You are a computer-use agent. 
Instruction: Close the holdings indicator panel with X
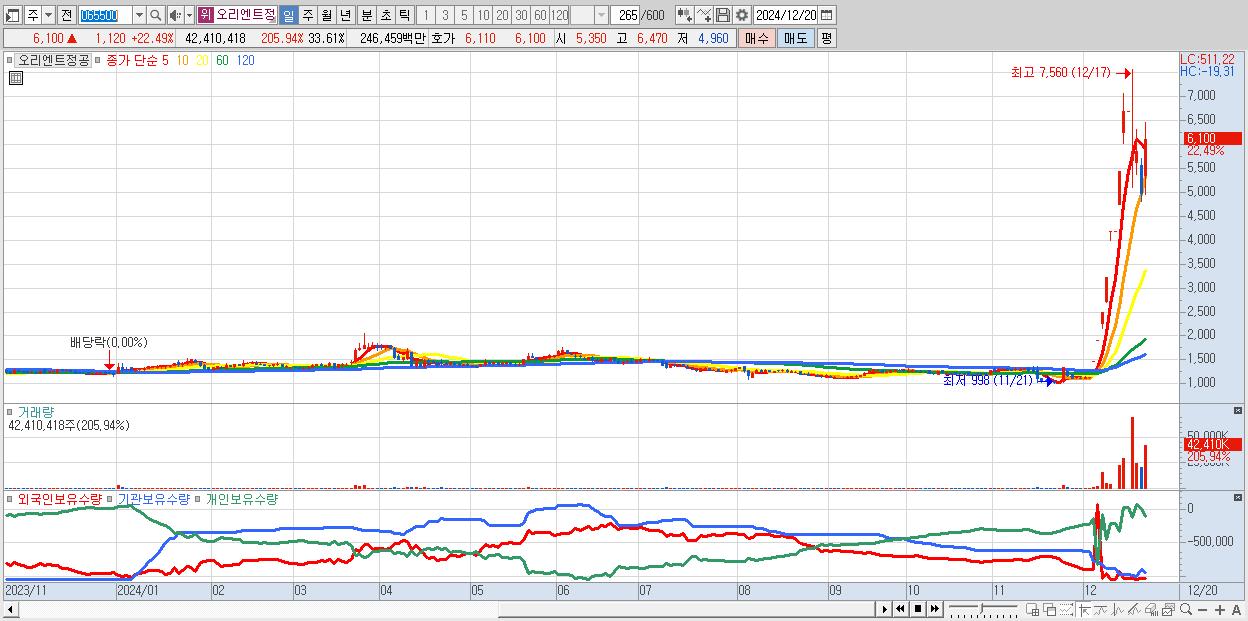[1238, 497]
